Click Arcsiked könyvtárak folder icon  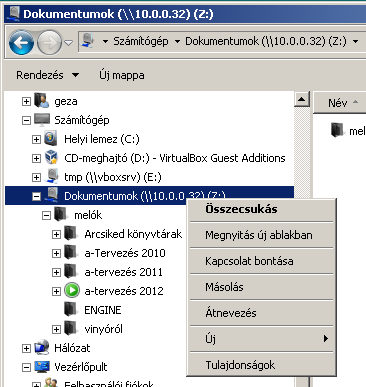71,233
